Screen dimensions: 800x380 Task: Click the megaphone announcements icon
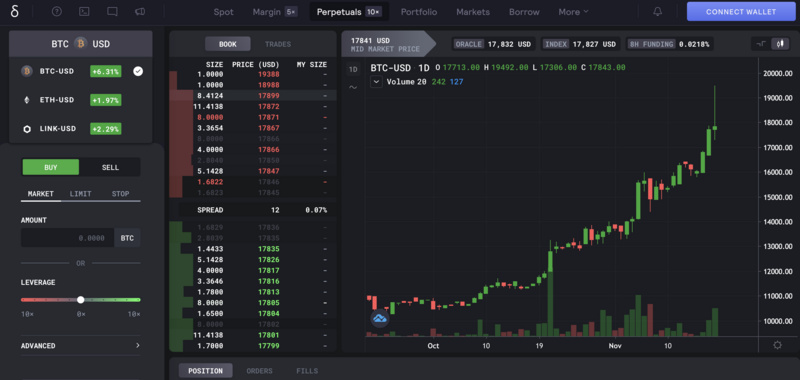pyautogui.click(x=140, y=12)
